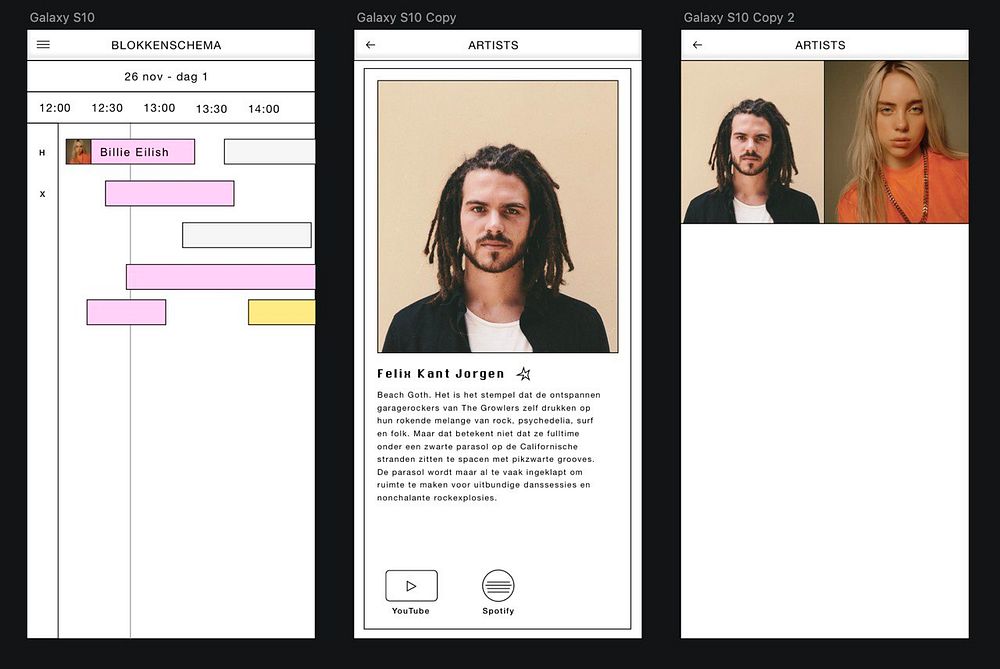Viewport: 1000px width, 669px height.
Task: Toggle favorite star next to Felix Kant Jorgen
Action: 524,374
